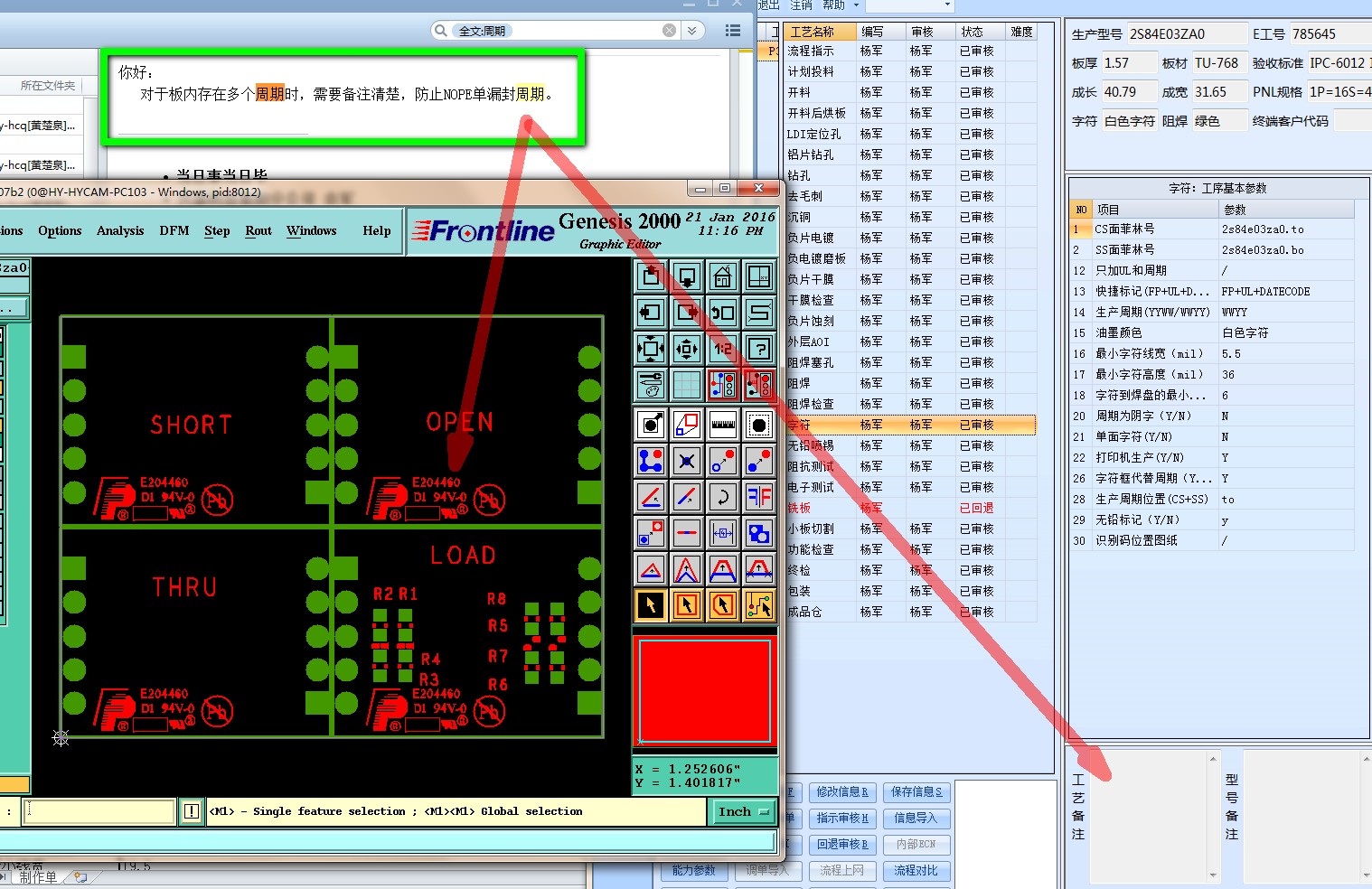Select the 钻孔 process row
1372x889 pixels.
coord(909,175)
